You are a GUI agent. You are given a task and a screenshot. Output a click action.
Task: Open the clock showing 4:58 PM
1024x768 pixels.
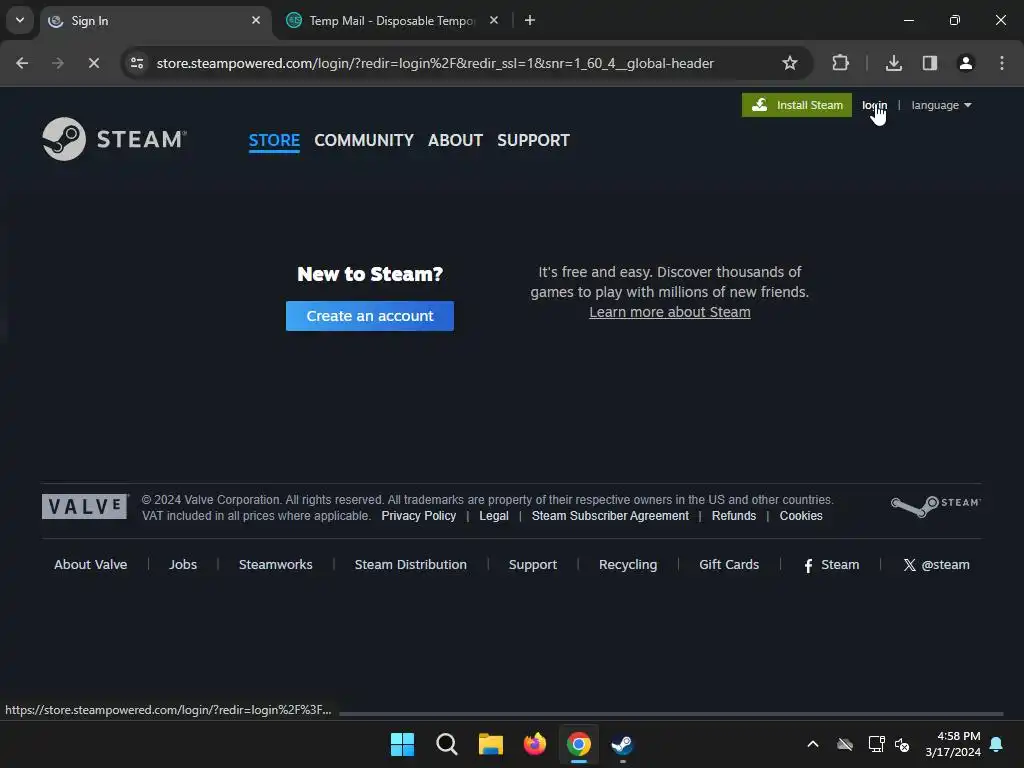[x=953, y=744]
